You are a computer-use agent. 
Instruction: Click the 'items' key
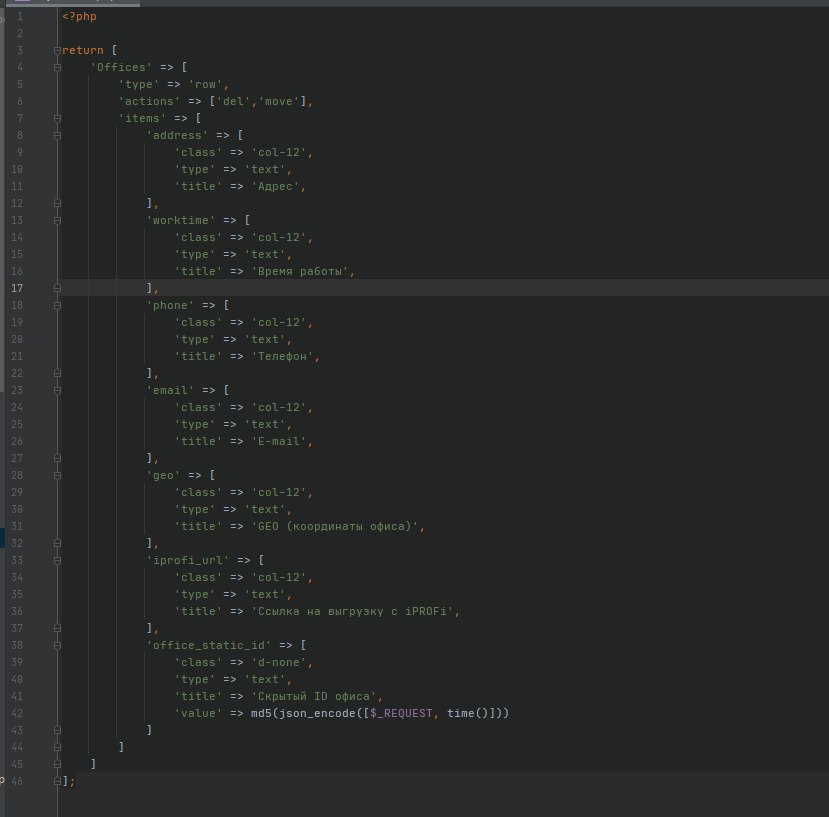tap(142, 118)
